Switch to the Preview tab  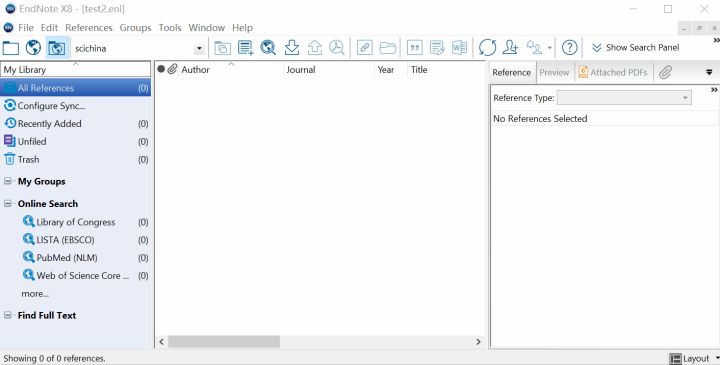click(x=554, y=73)
